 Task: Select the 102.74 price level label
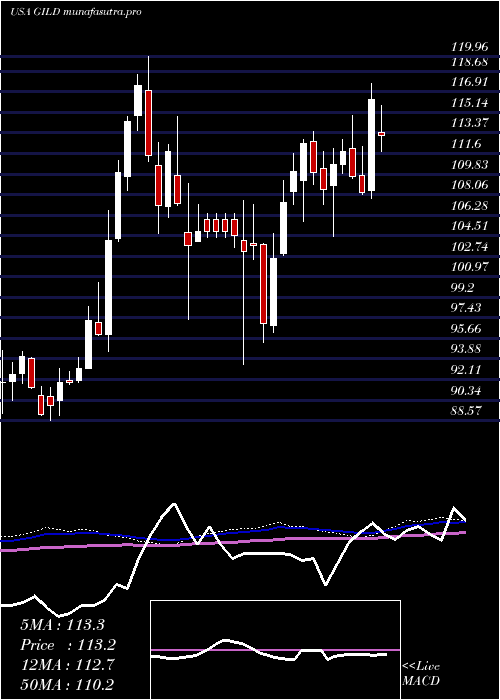click(x=469, y=247)
